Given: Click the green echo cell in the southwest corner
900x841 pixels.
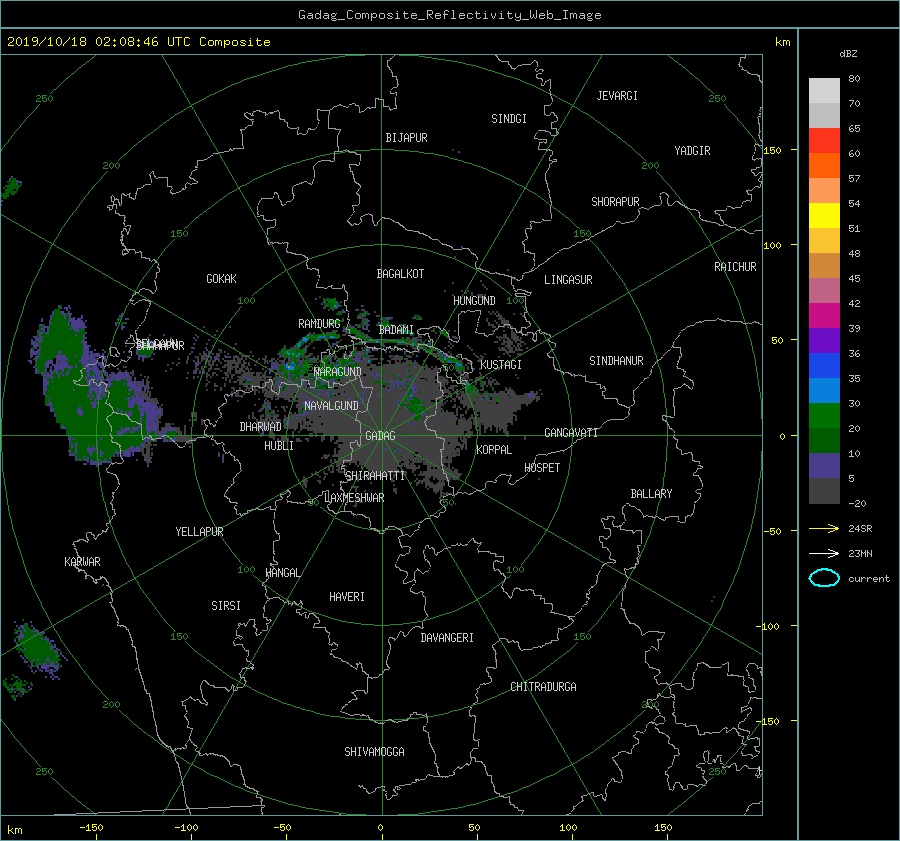Looking at the screenshot, I should (38, 648).
